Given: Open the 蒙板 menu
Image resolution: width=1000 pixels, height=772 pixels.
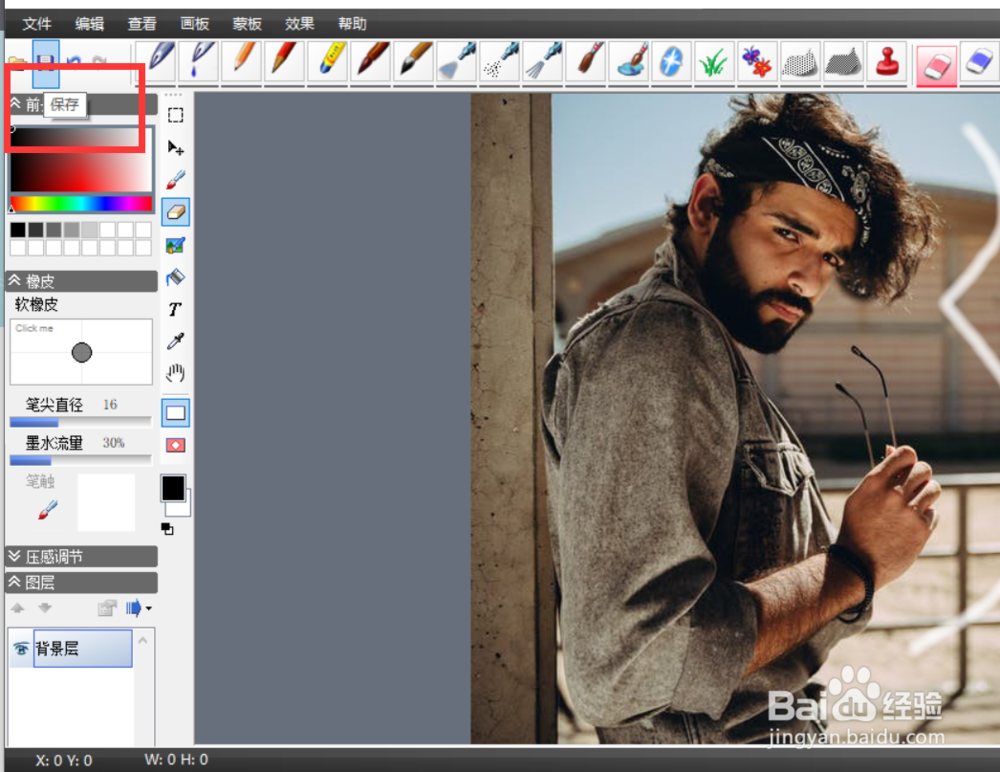Looking at the screenshot, I should pyautogui.click(x=247, y=24).
